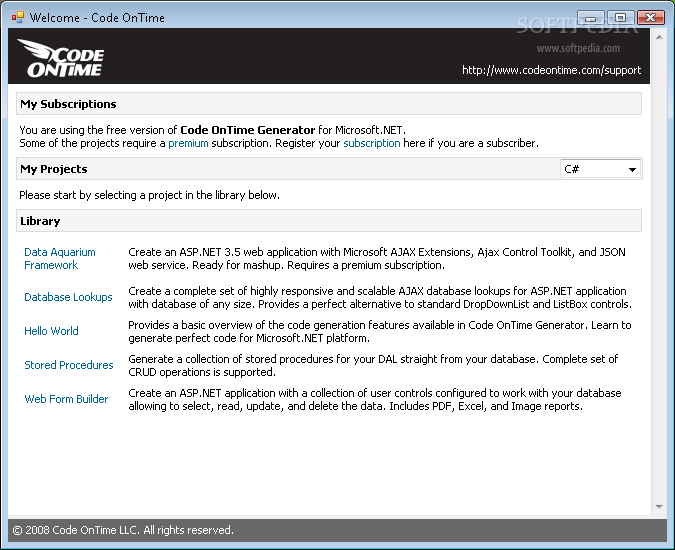Screen dimensions: 675x550
Task: Click the 'Please start by selecting a project' text
Action: [x=149, y=195]
